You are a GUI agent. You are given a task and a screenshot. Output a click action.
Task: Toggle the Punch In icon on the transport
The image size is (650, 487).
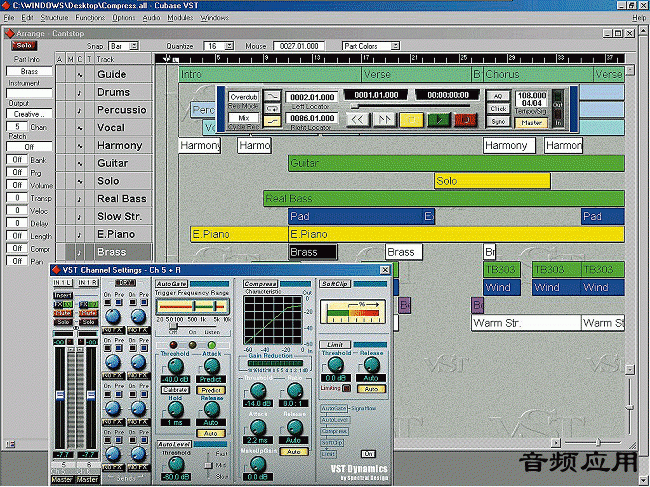(x=272, y=96)
